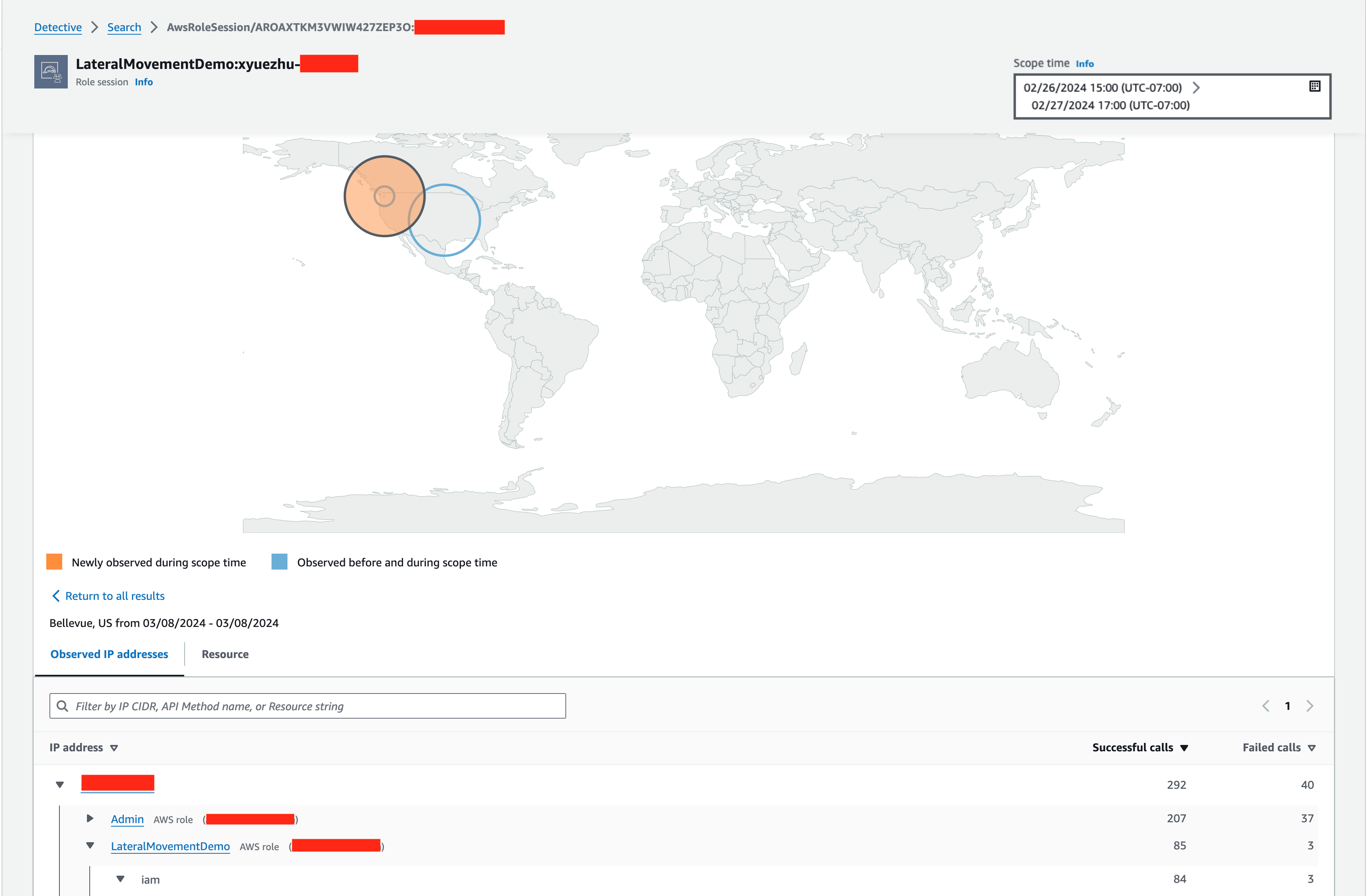Collapse the LateralMovementDemo AWS role row
The width and height of the screenshot is (1366, 896).
click(90, 845)
